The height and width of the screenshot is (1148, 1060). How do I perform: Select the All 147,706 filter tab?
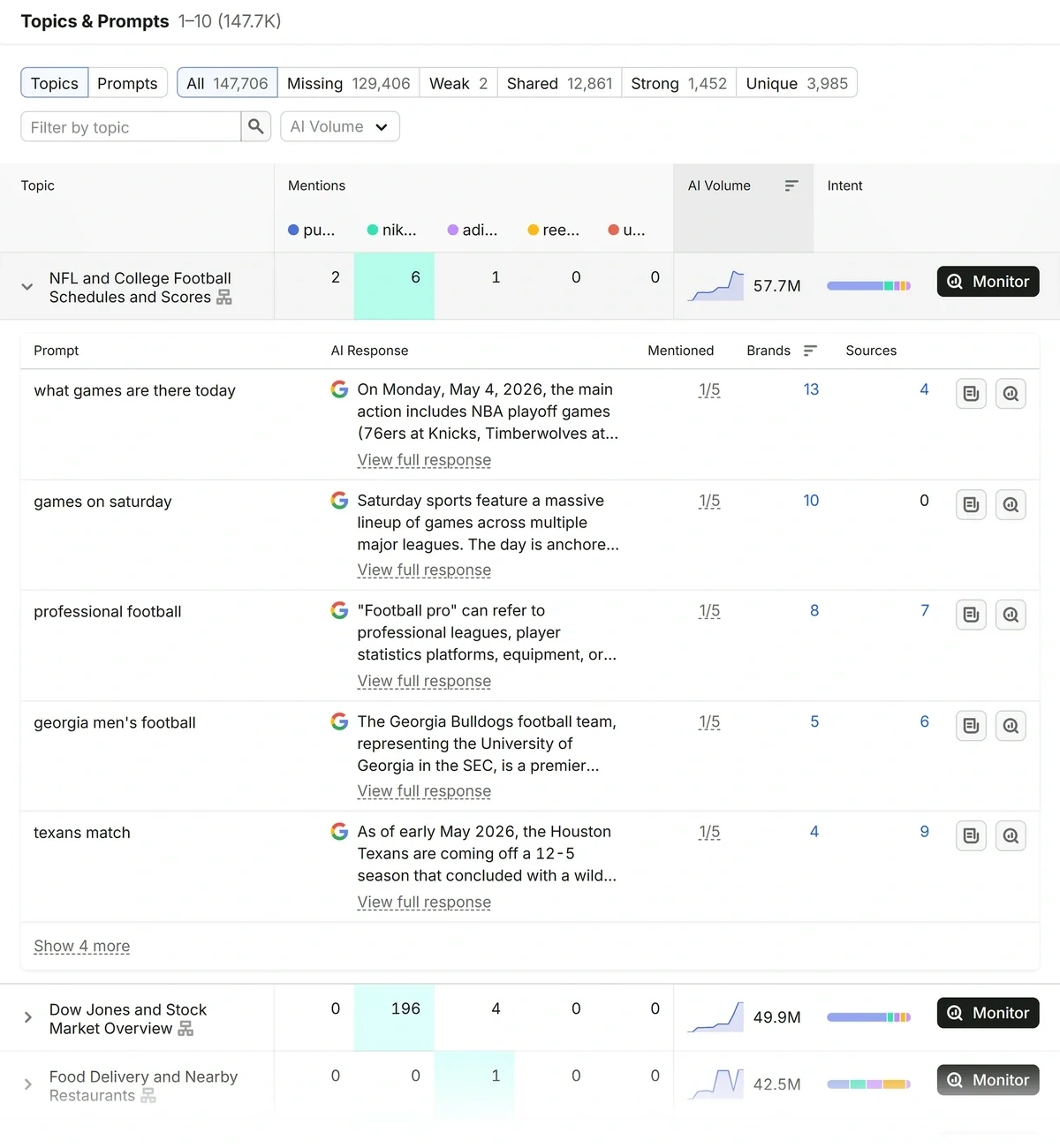pos(227,83)
